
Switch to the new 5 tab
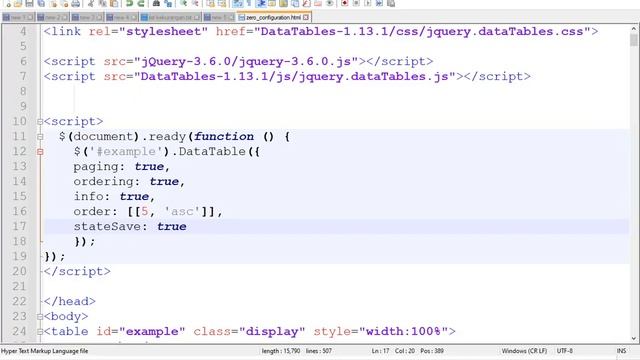pos(219,18)
